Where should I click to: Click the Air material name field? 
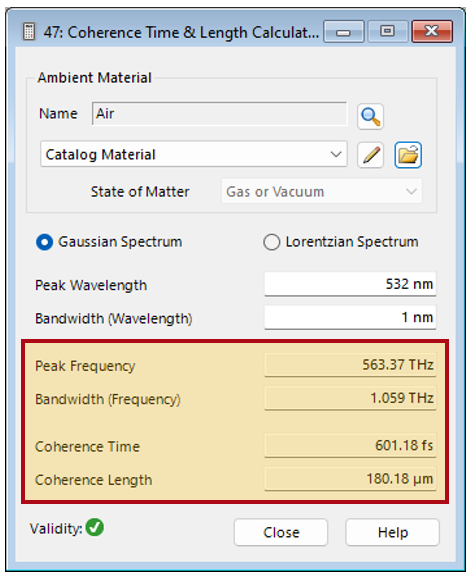[219, 114]
